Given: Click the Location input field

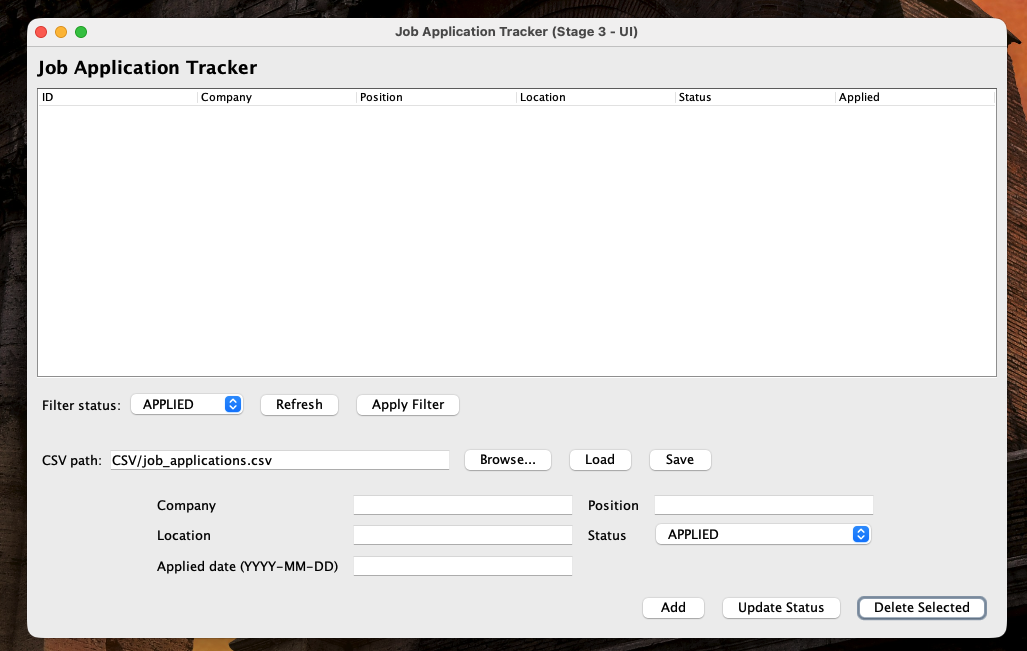Looking at the screenshot, I should coord(462,535).
